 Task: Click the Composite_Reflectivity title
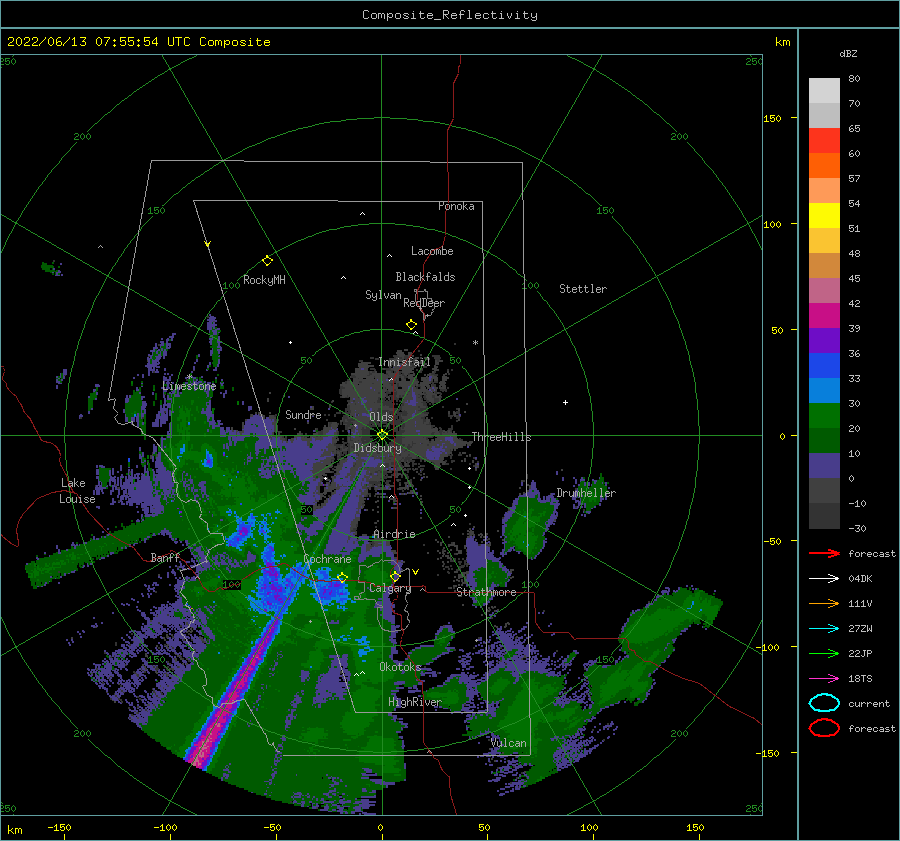pos(449,15)
